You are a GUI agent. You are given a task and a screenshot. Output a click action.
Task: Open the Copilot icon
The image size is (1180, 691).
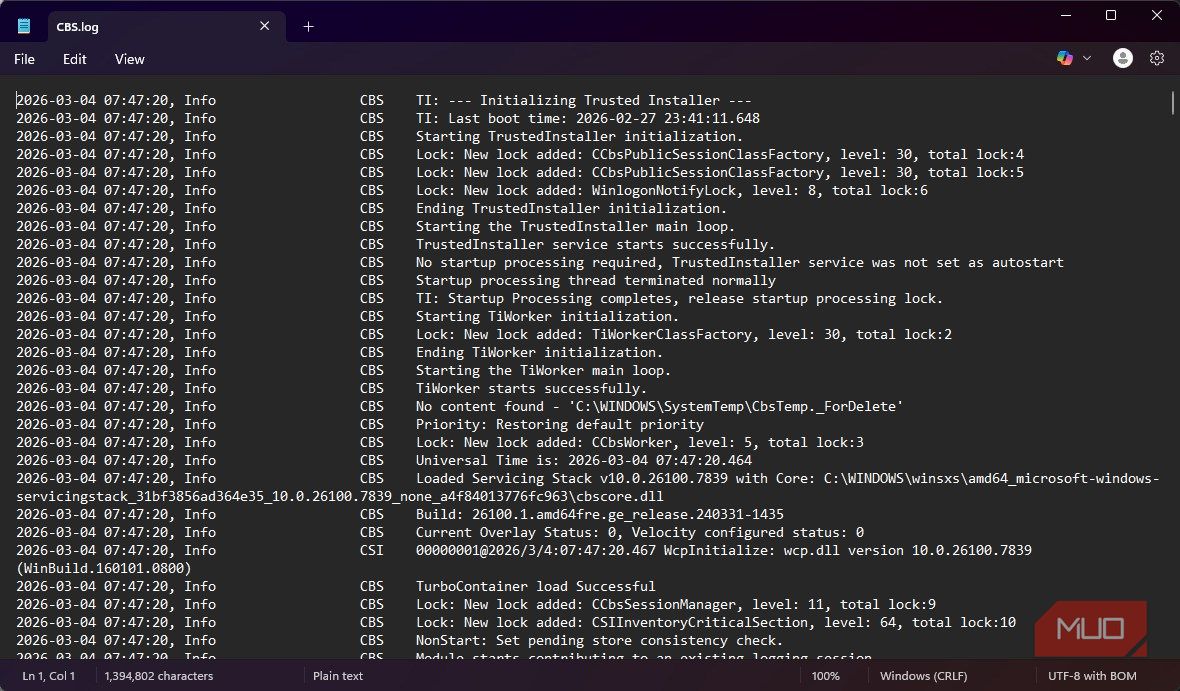1065,58
